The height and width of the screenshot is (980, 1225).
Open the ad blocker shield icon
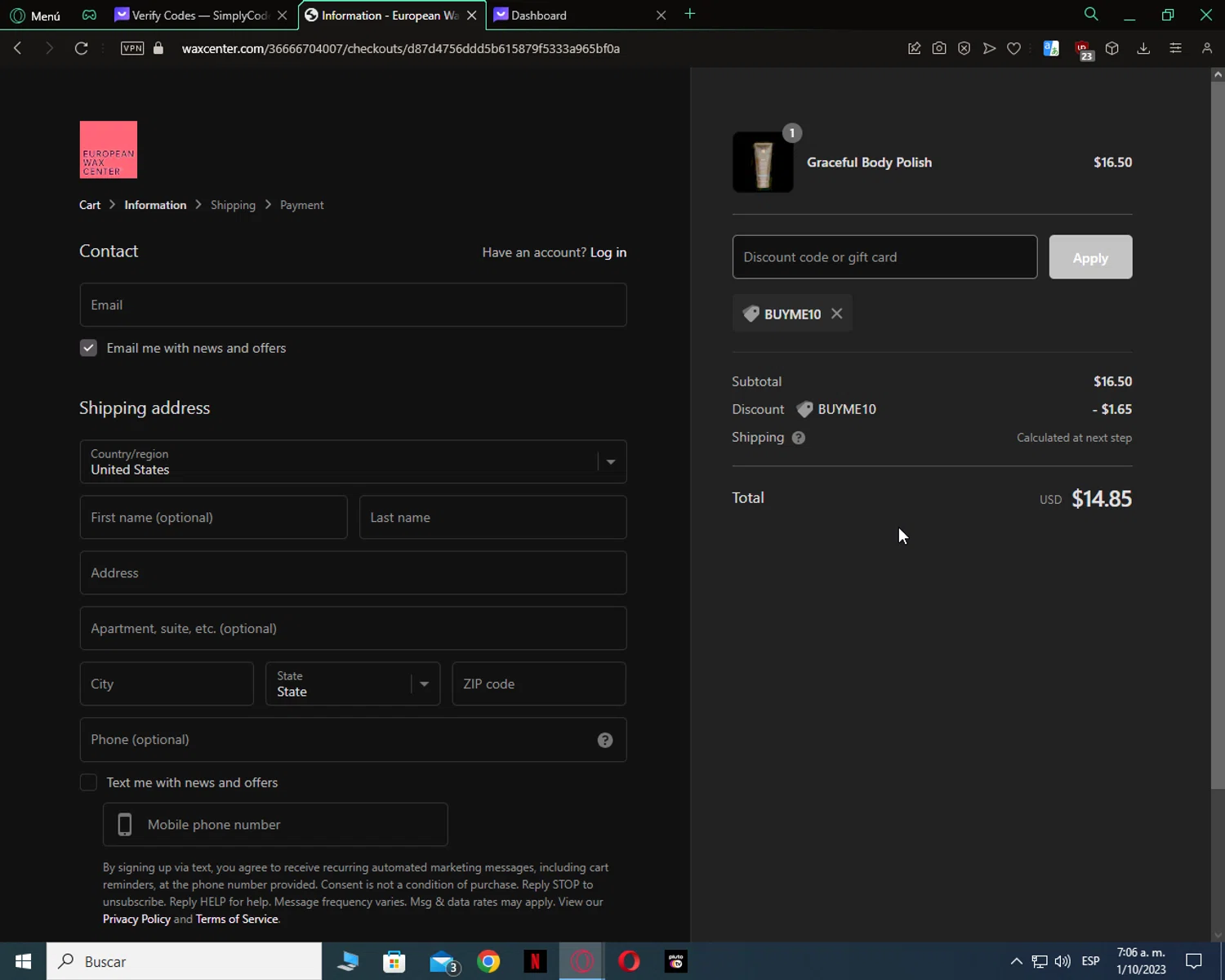click(964, 48)
